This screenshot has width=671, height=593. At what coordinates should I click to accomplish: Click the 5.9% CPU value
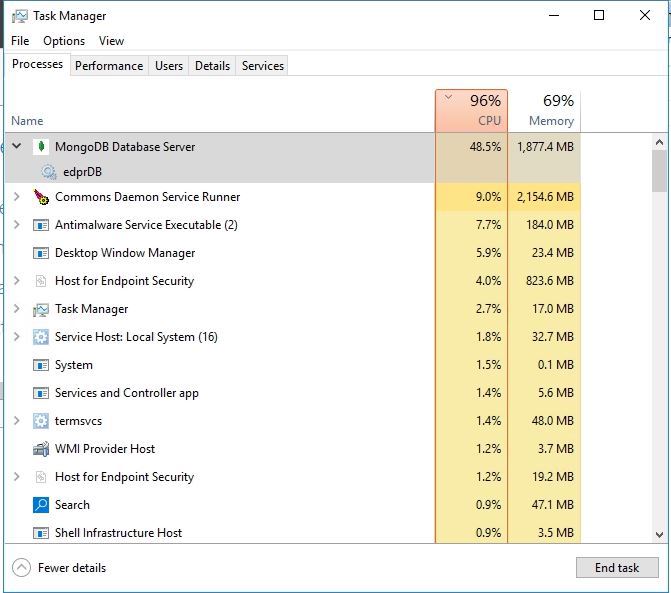[488, 253]
